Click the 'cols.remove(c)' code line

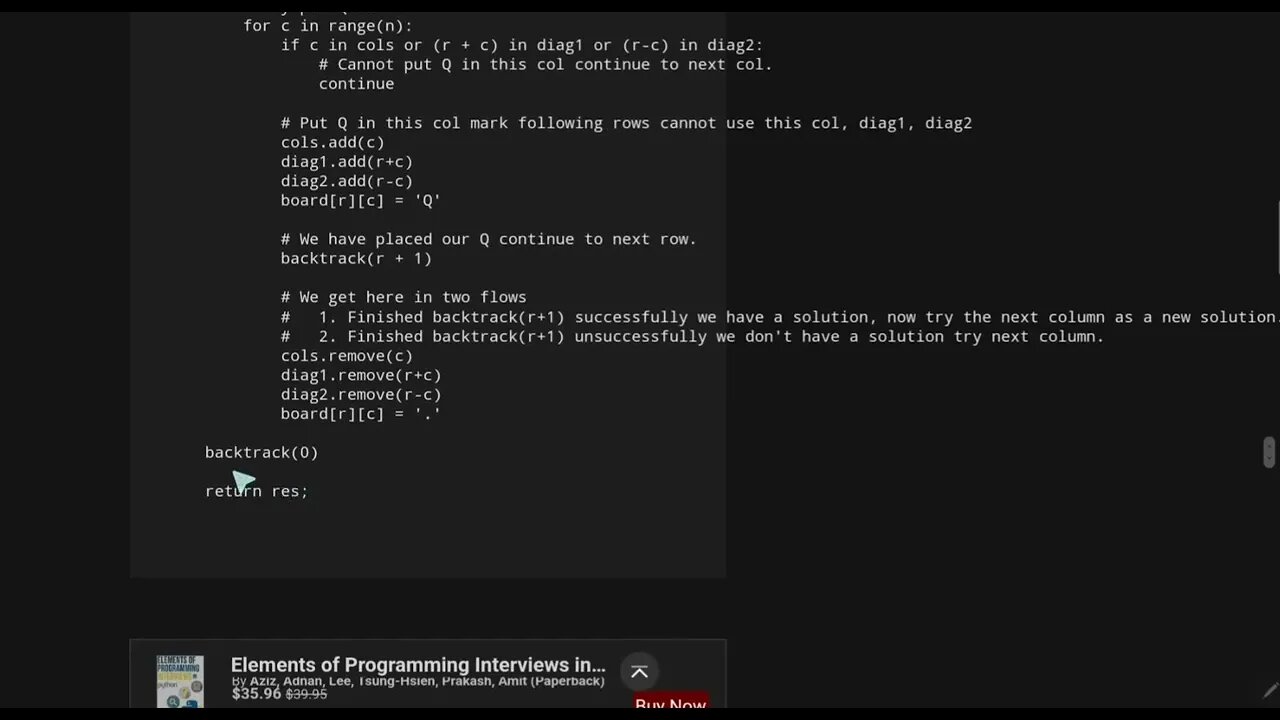click(347, 355)
